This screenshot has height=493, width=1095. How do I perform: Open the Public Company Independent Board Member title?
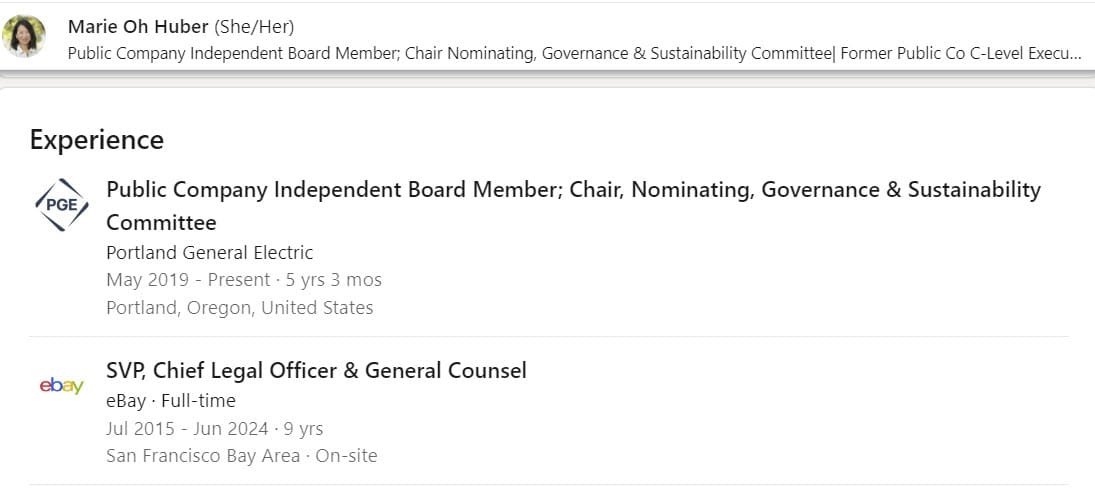click(573, 190)
